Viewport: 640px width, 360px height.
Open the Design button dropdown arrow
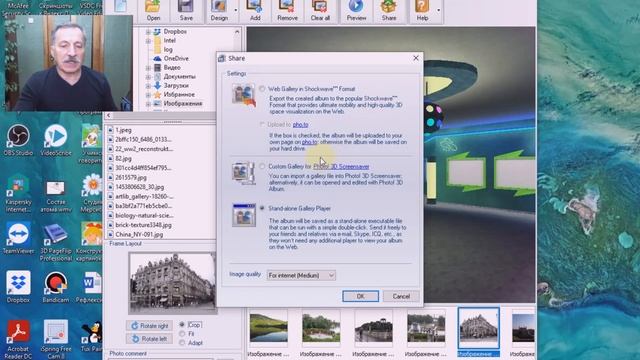[236, 11]
